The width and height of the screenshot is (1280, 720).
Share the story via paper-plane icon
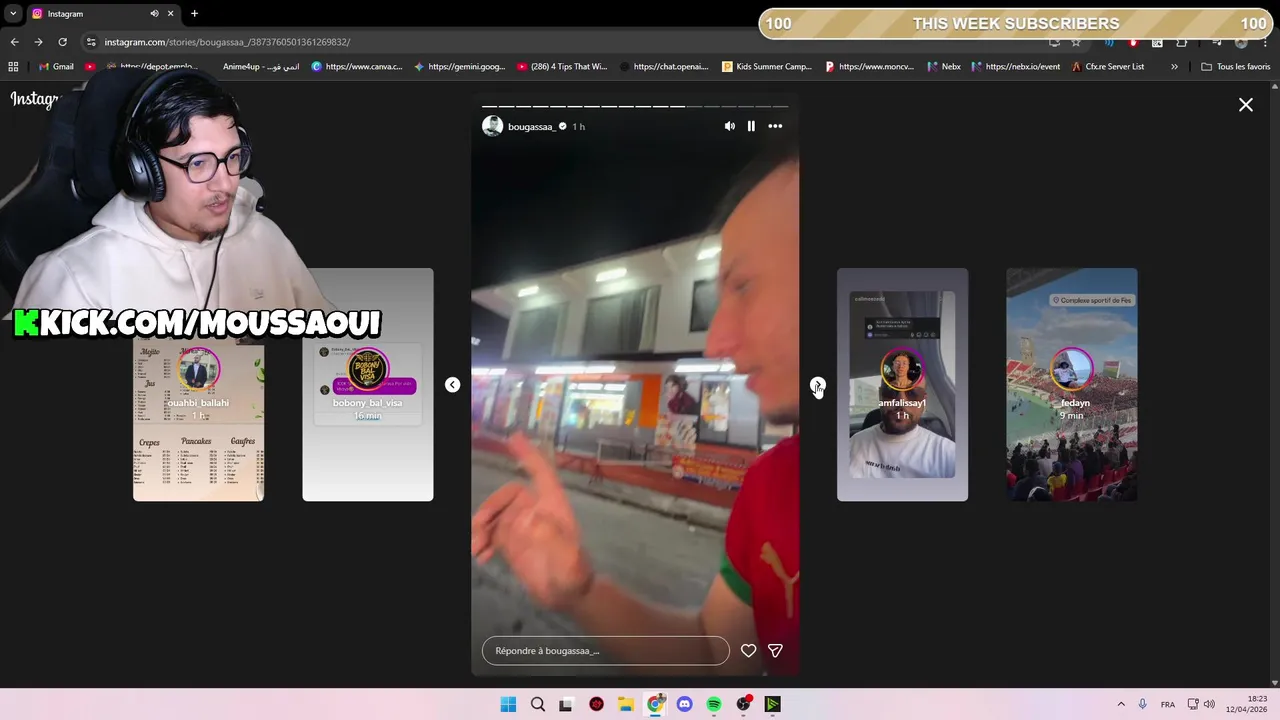(775, 651)
